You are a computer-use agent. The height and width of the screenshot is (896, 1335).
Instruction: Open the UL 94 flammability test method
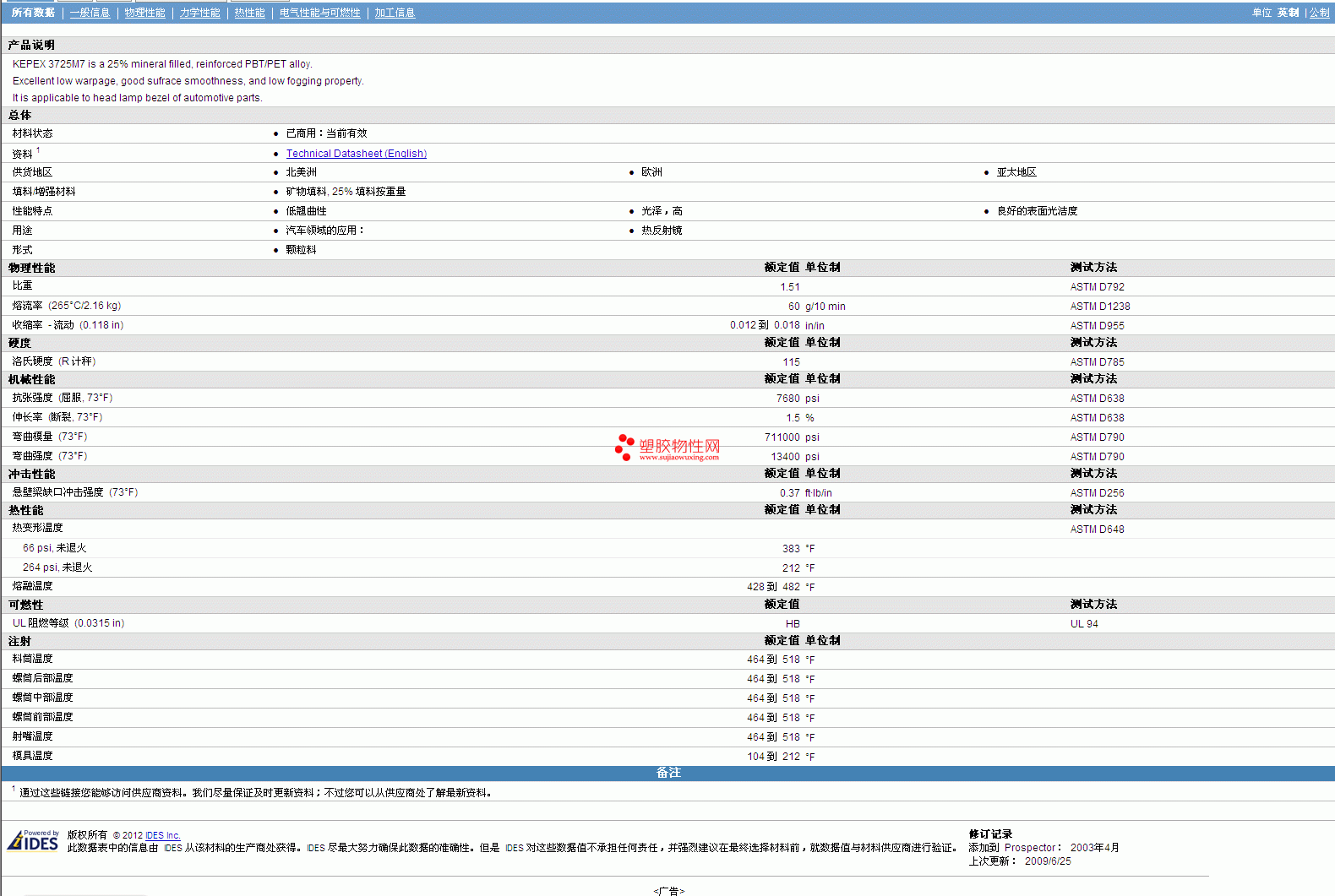click(1084, 624)
